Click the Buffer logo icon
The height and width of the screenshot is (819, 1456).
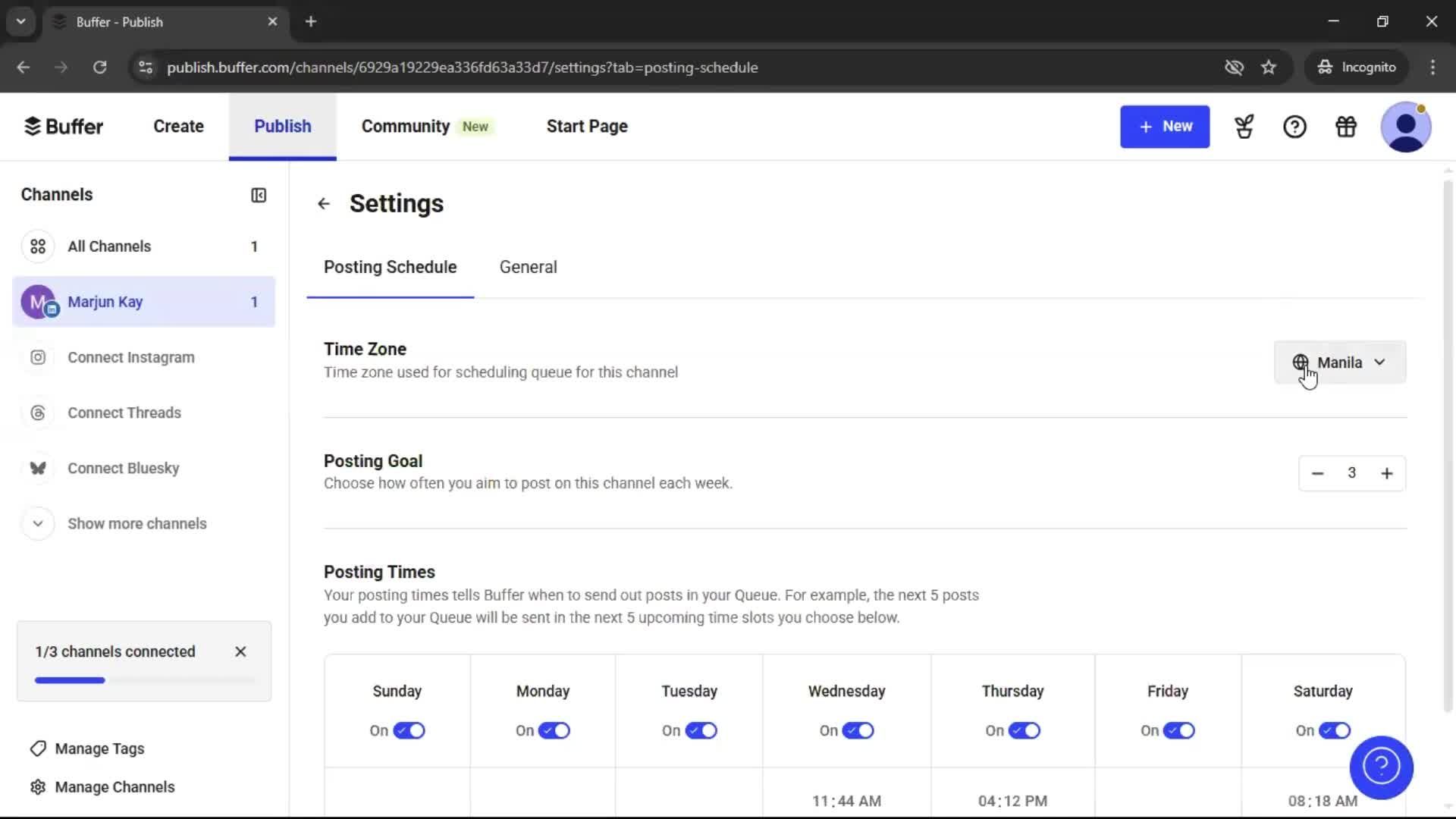point(33,126)
